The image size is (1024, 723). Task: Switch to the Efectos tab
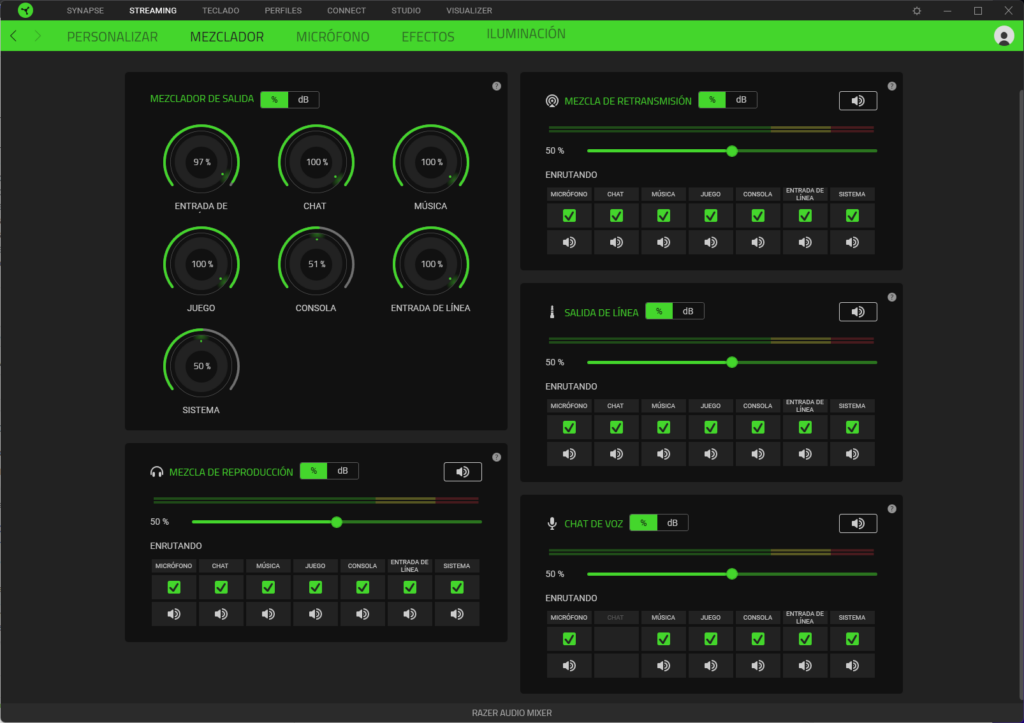[427, 37]
